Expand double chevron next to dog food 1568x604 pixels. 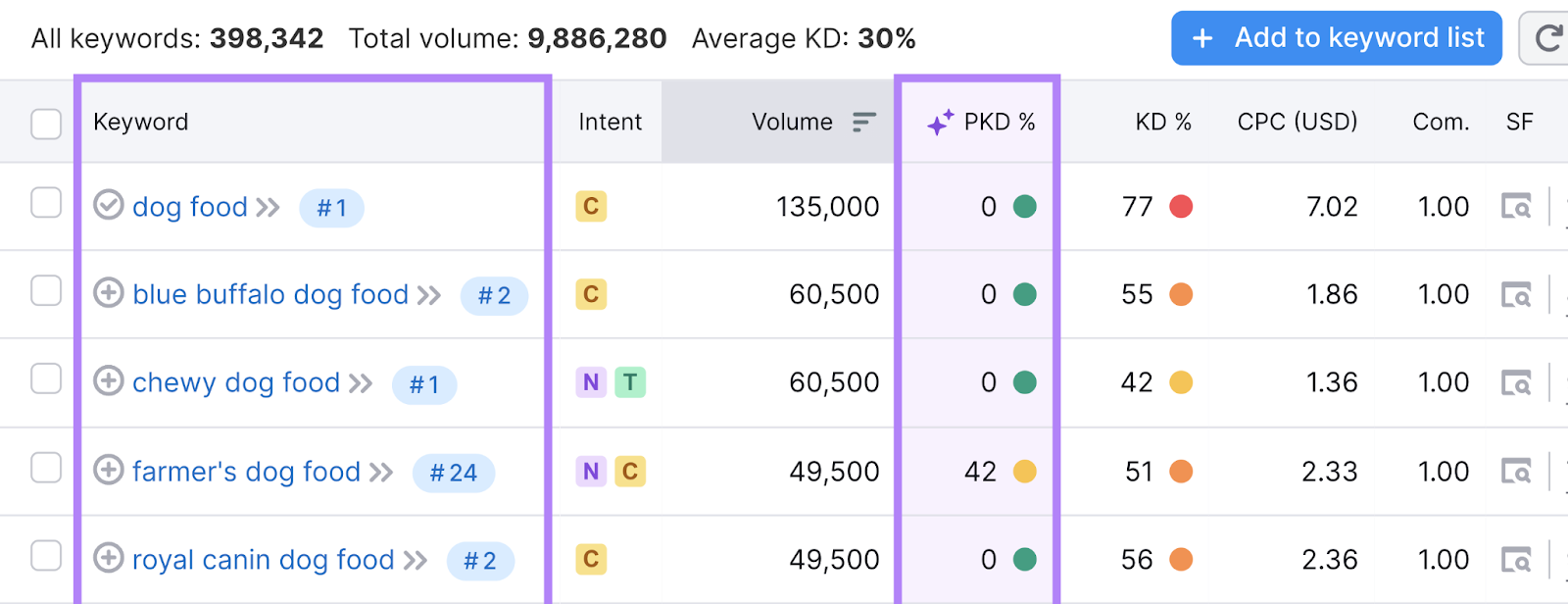[269, 208]
